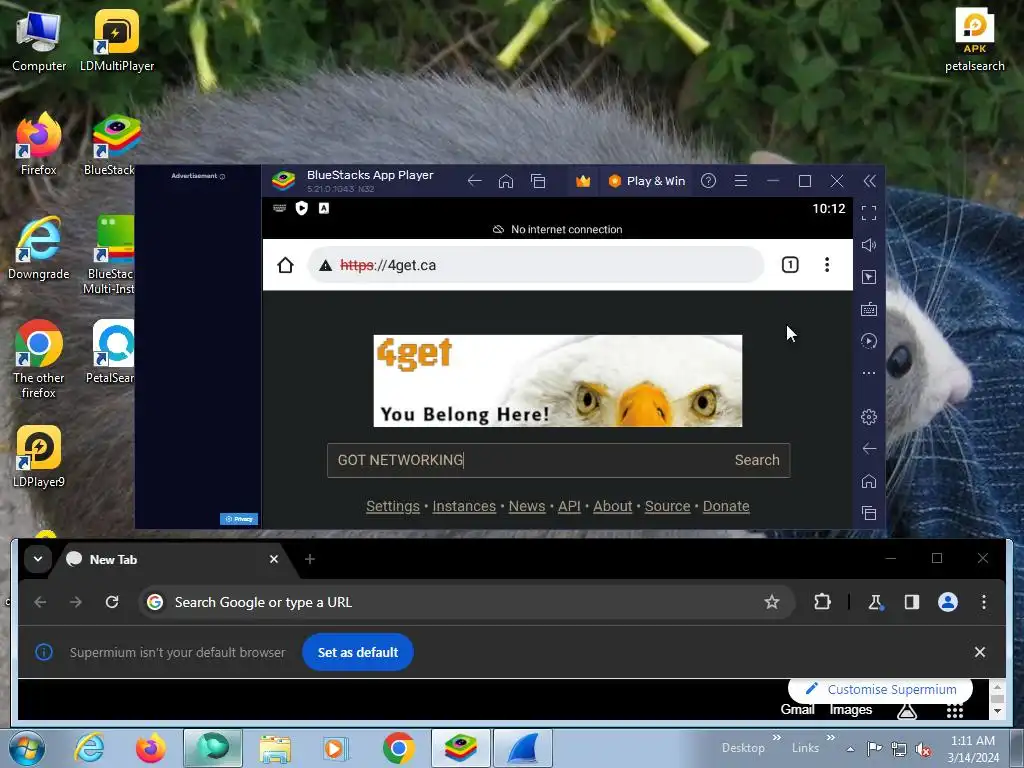This screenshot has width=1024, height=768.
Task: Click the muted volume tray icon
Action: (923, 749)
